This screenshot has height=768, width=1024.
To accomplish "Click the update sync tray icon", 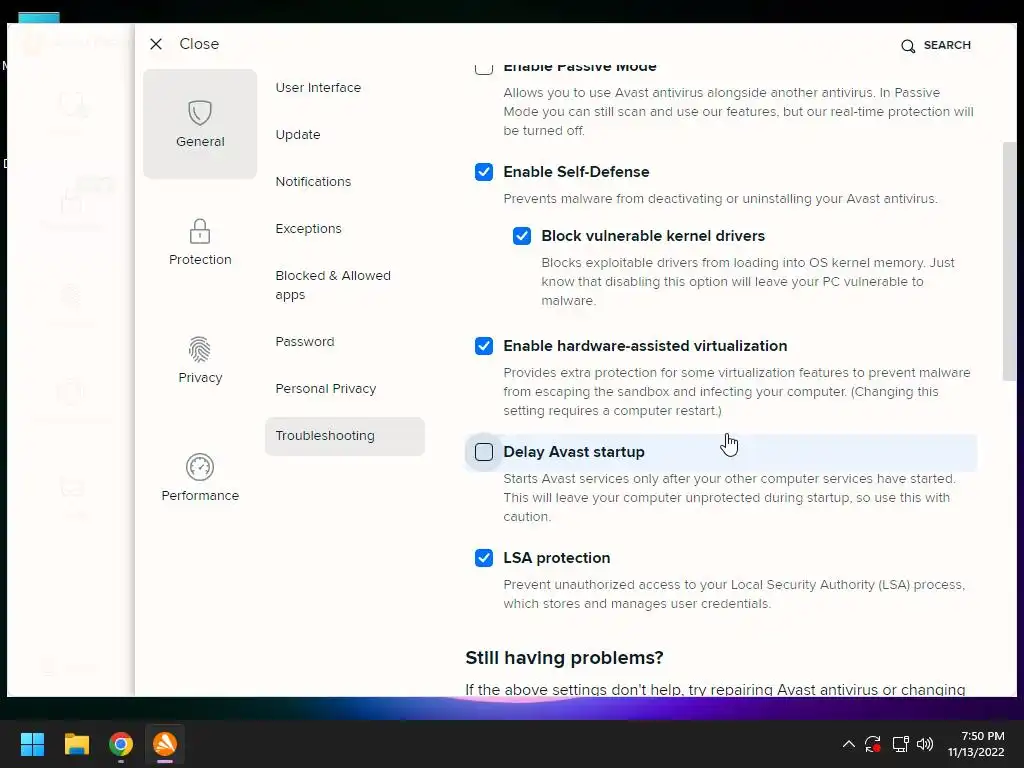I will tap(873, 744).
